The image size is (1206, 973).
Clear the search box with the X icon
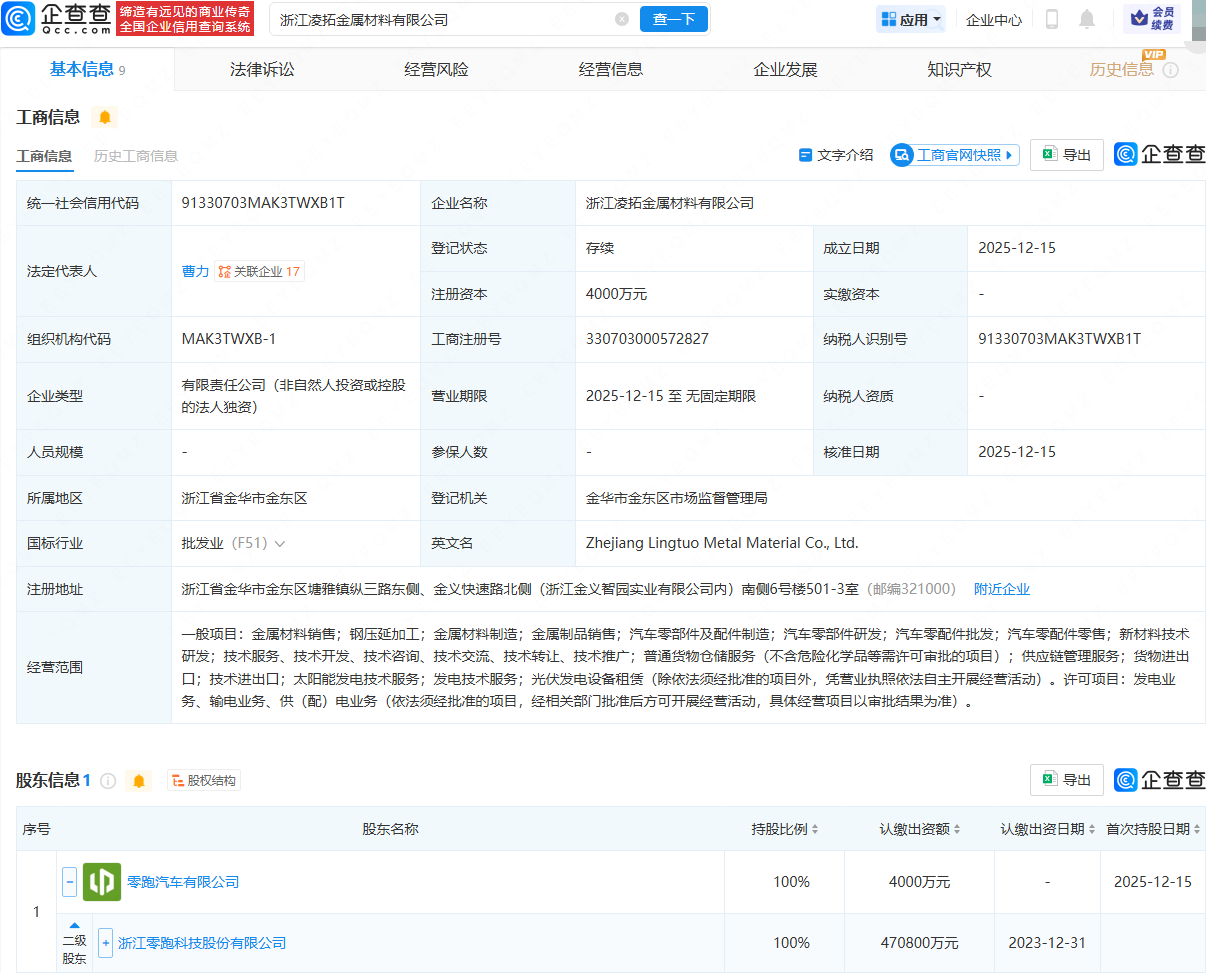point(622,19)
